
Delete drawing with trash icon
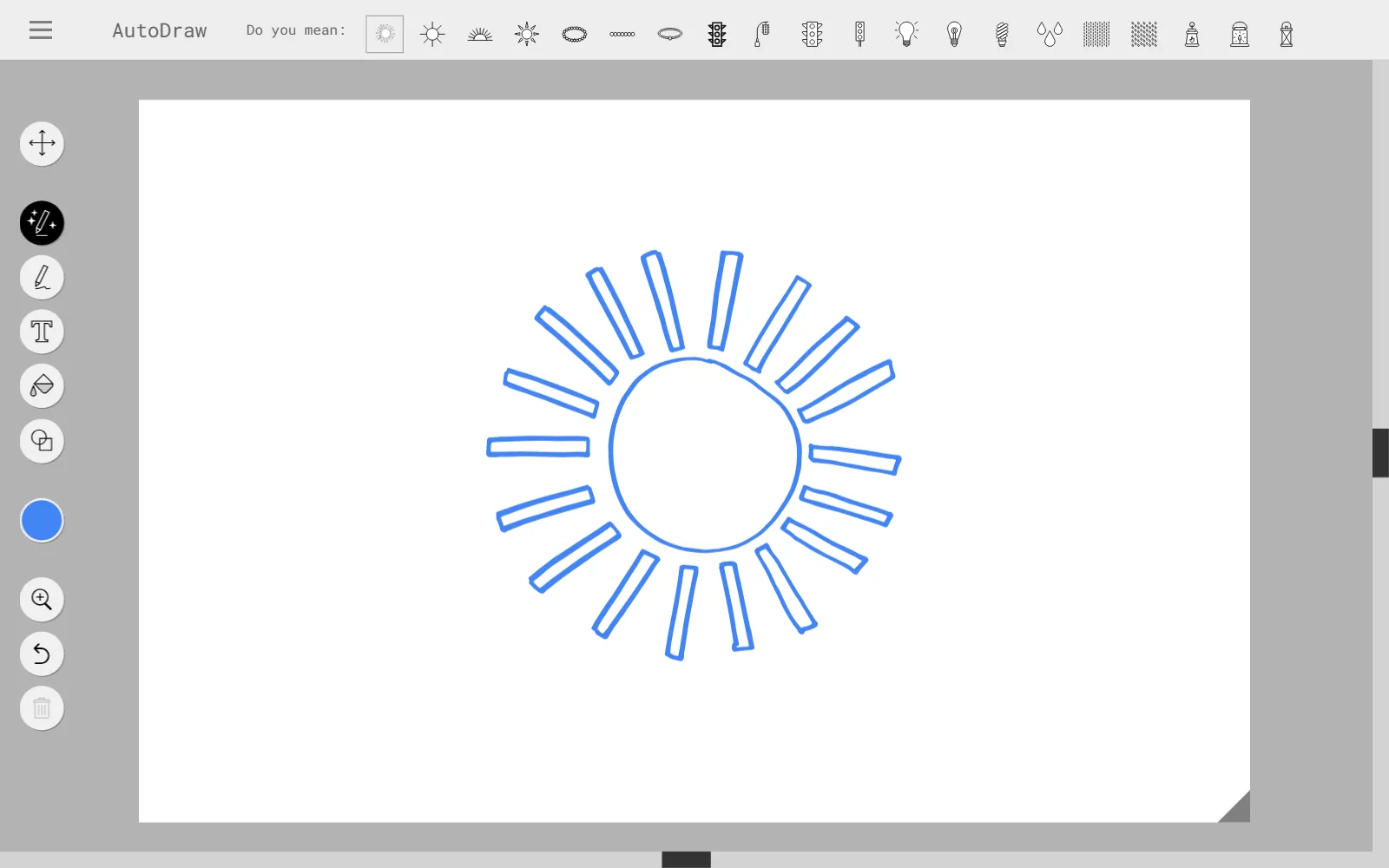(x=42, y=708)
